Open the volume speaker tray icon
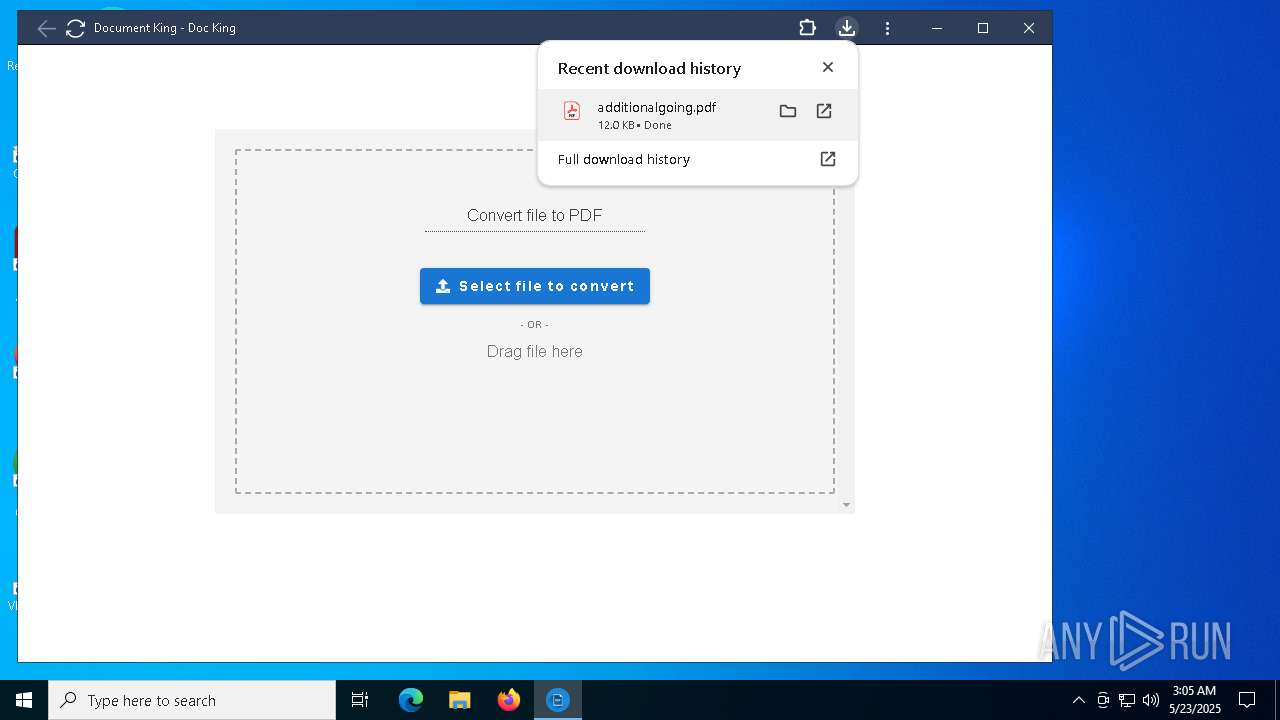This screenshot has width=1280, height=720. (x=1150, y=700)
